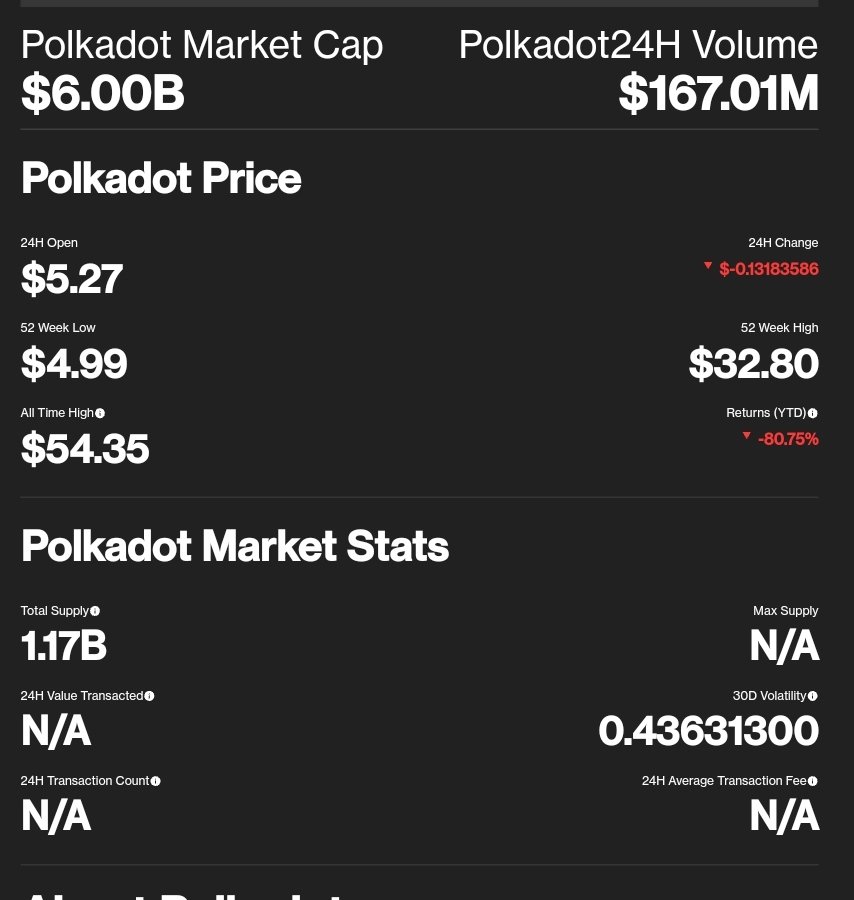Click the Polkadot24H Volume value $167.01M
This screenshot has height=900, width=854.
tap(719, 93)
